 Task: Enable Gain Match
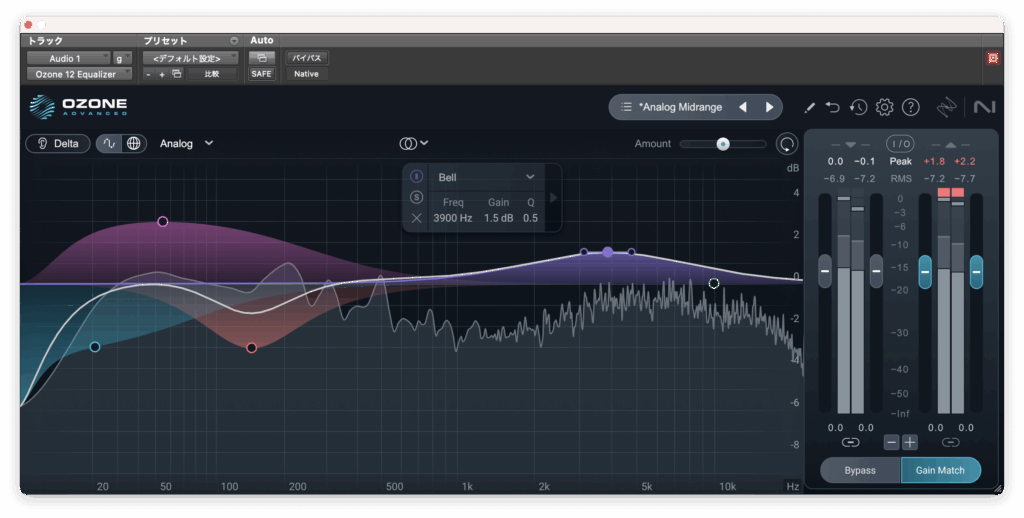(x=940, y=470)
